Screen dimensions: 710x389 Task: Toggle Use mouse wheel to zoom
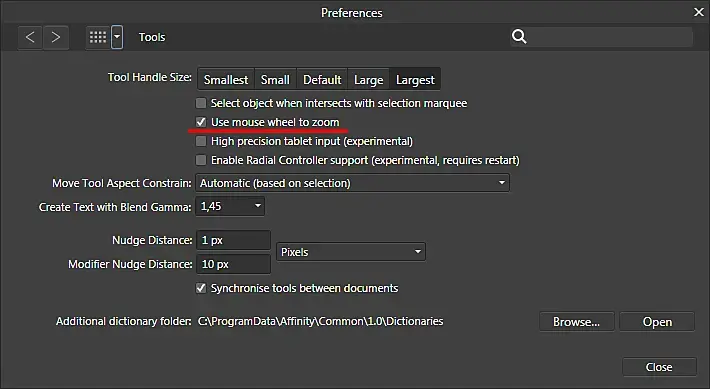coord(201,122)
